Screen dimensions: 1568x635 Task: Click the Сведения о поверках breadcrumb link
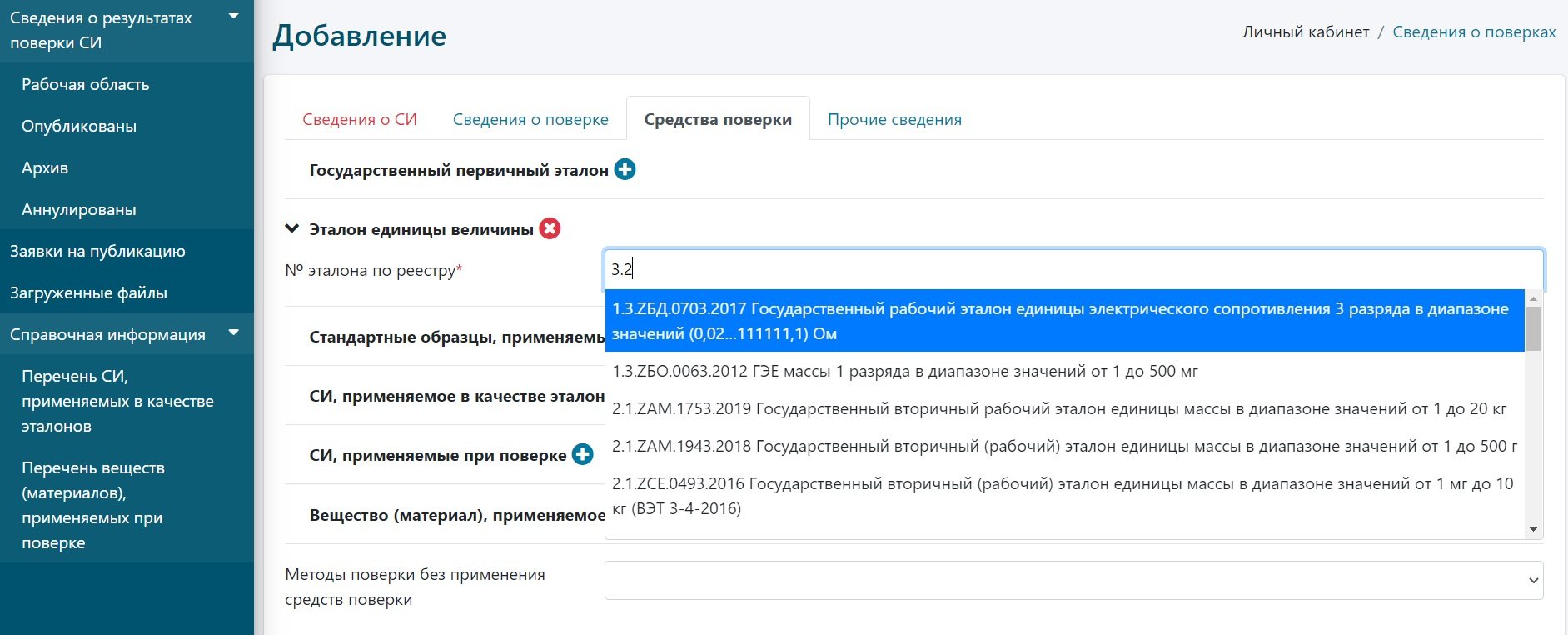(1474, 32)
